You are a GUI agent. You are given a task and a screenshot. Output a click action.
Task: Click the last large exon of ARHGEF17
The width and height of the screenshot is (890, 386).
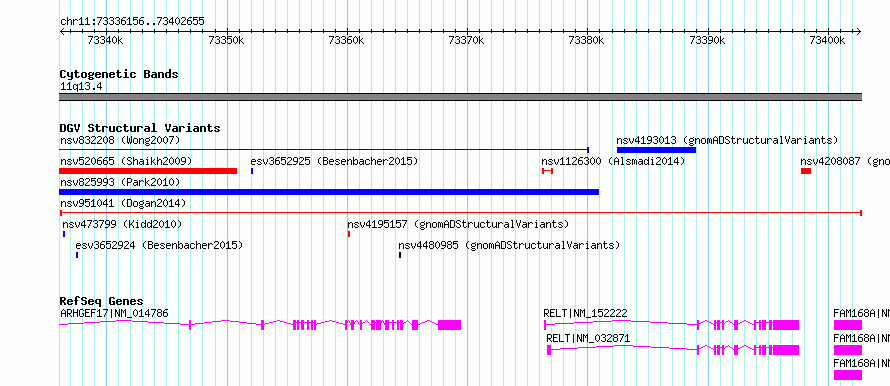click(450, 325)
